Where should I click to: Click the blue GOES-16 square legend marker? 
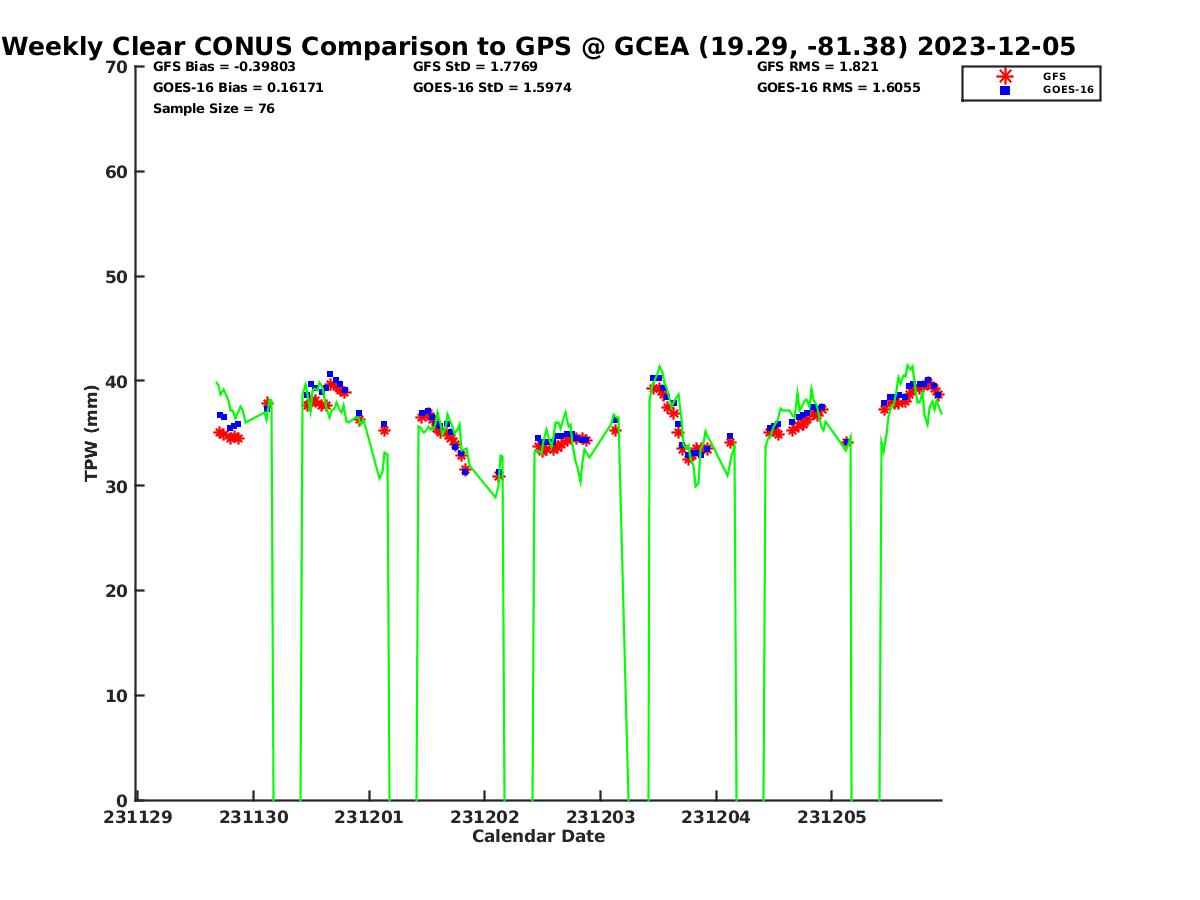tap(1005, 90)
